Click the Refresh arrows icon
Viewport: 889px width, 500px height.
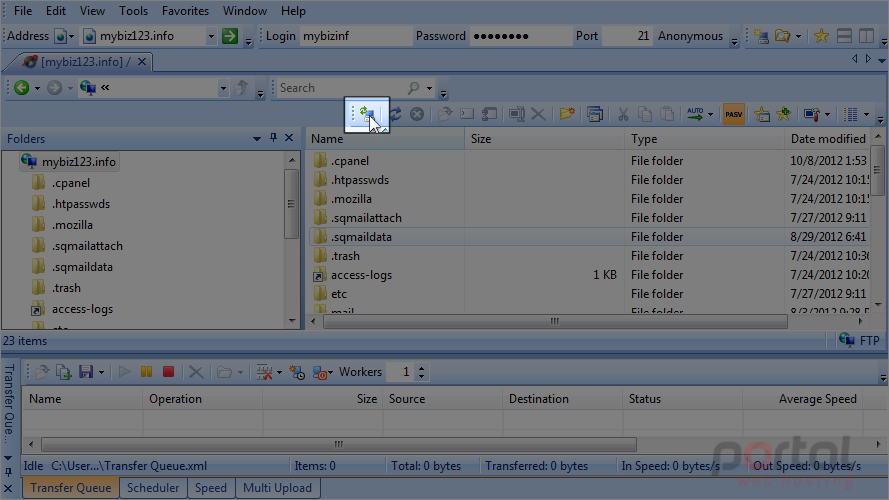(395, 115)
